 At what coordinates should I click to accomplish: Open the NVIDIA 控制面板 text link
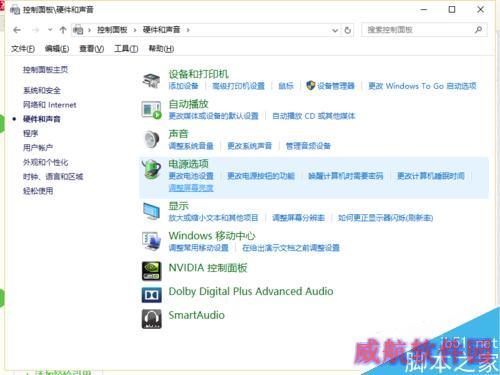pos(208,268)
